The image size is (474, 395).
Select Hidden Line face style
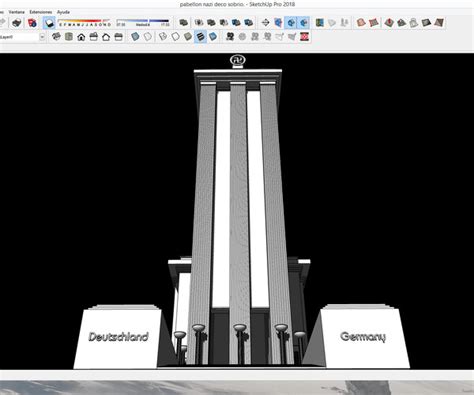(x=175, y=37)
